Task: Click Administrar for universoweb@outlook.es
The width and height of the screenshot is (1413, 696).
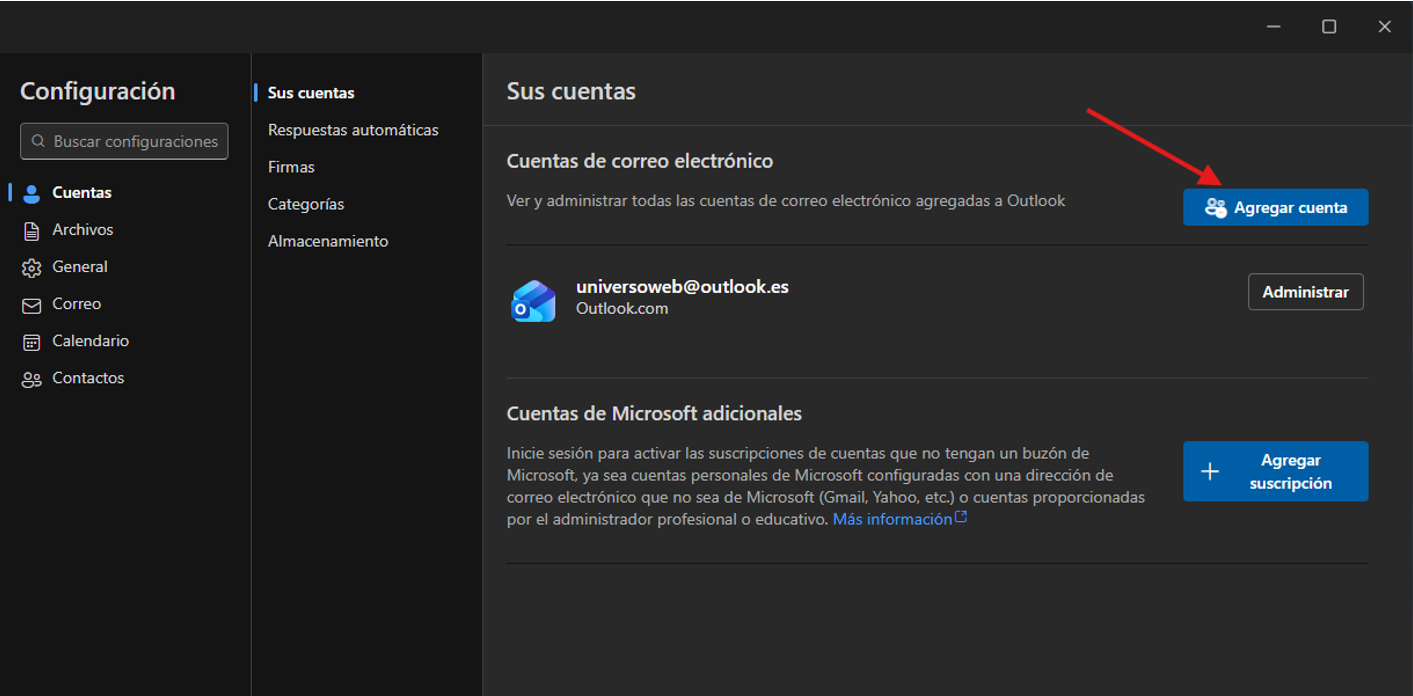Action: point(1305,292)
